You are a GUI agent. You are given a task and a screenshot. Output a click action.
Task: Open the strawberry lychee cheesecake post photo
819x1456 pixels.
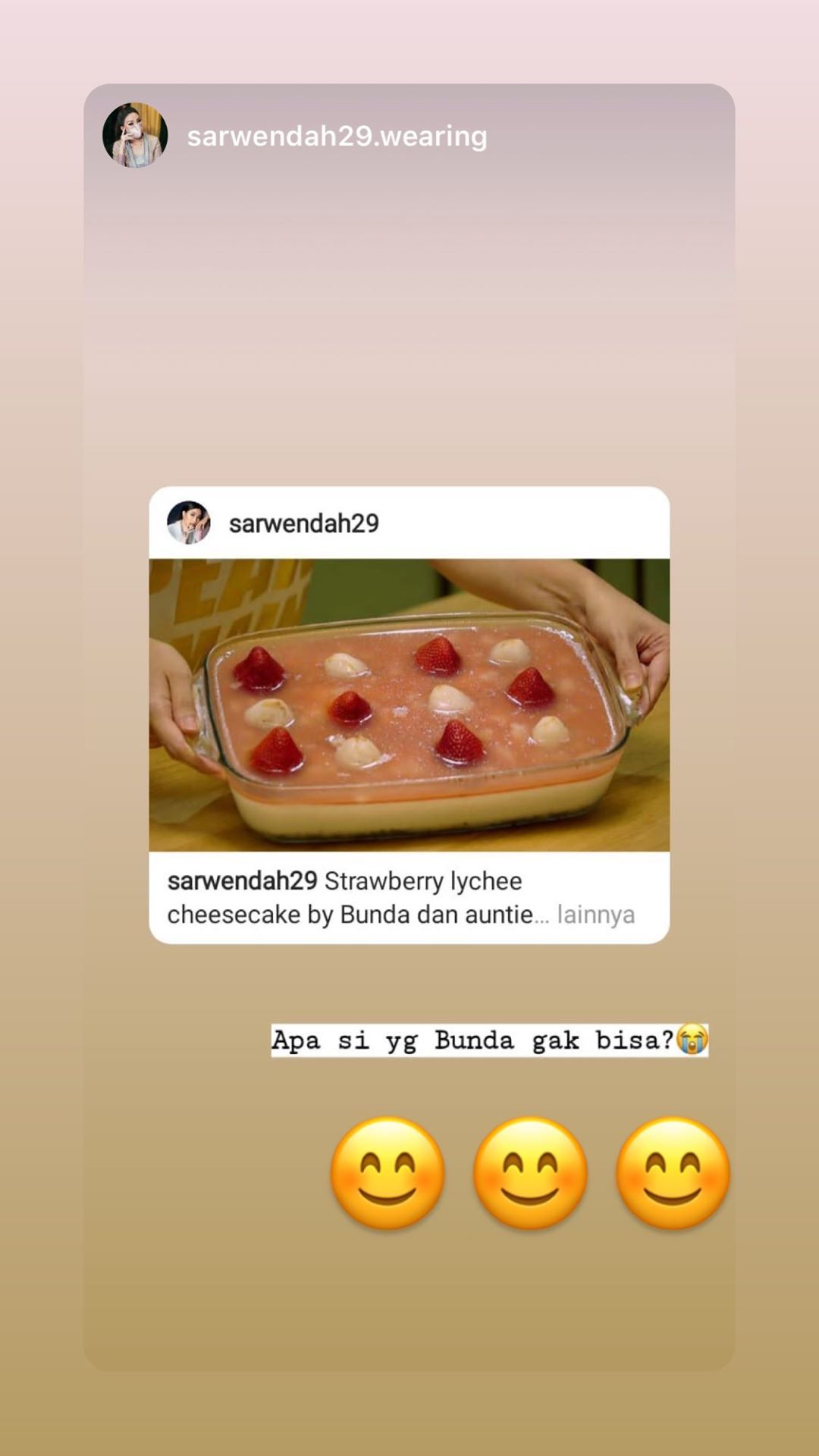[x=409, y=705]
